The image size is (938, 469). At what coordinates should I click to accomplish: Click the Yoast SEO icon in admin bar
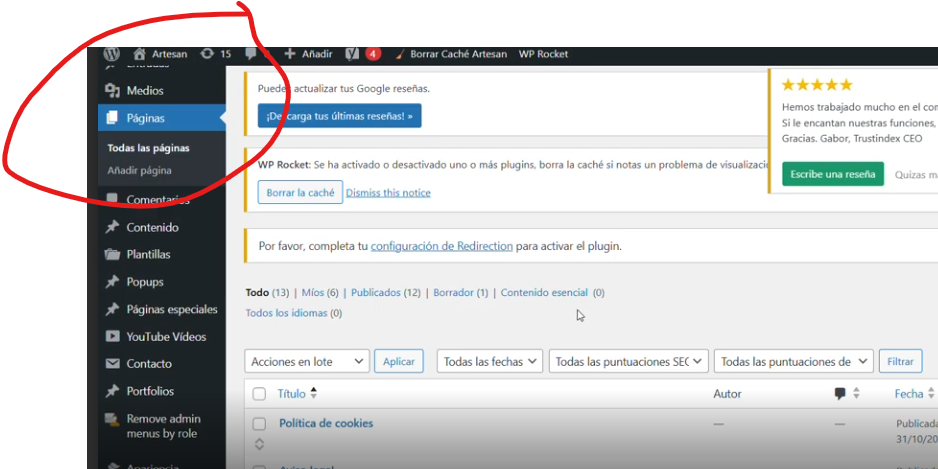pyautogui.click(x=353, y=54)
